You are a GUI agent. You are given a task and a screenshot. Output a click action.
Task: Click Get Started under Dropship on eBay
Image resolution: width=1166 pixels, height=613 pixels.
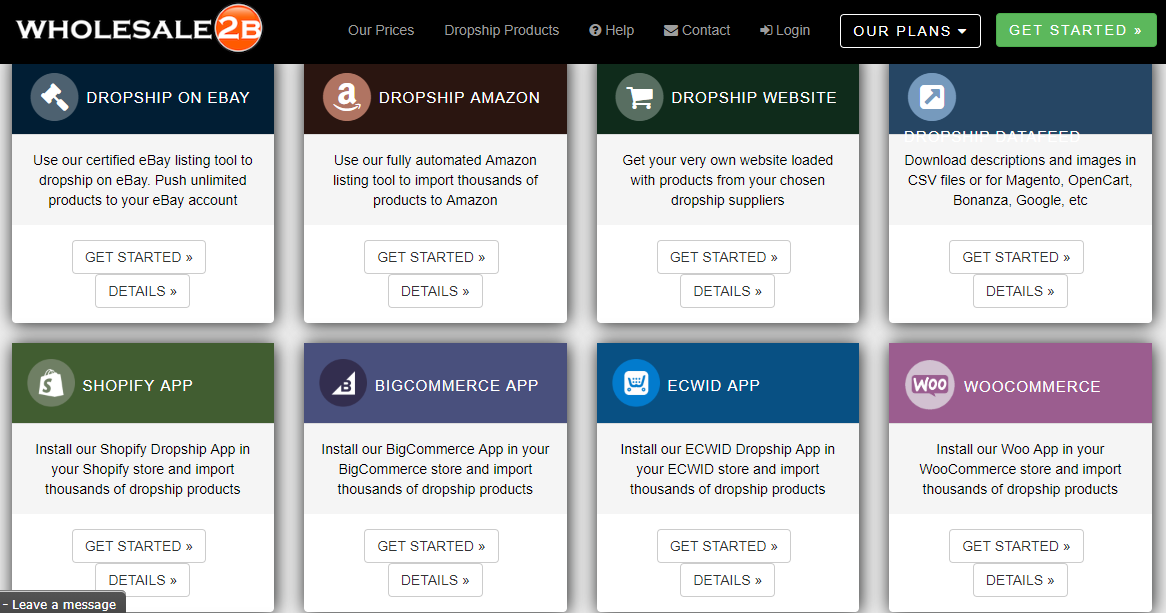pyautogui.click(x=139, y=257)
